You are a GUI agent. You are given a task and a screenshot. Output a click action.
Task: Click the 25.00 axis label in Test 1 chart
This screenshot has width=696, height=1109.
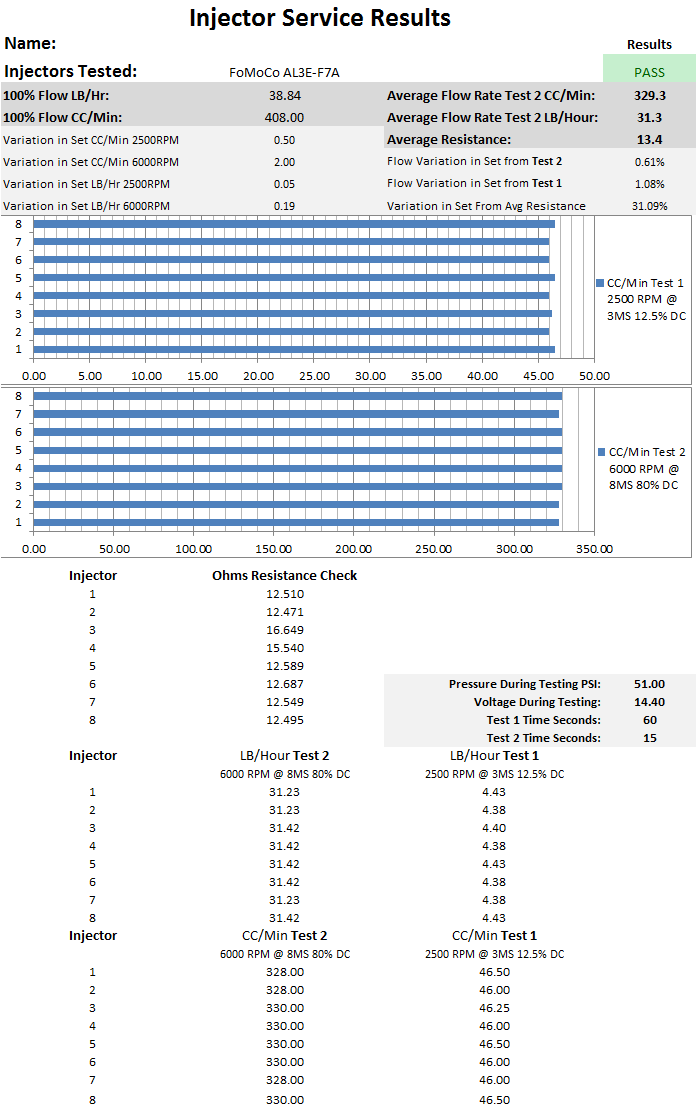314,376
